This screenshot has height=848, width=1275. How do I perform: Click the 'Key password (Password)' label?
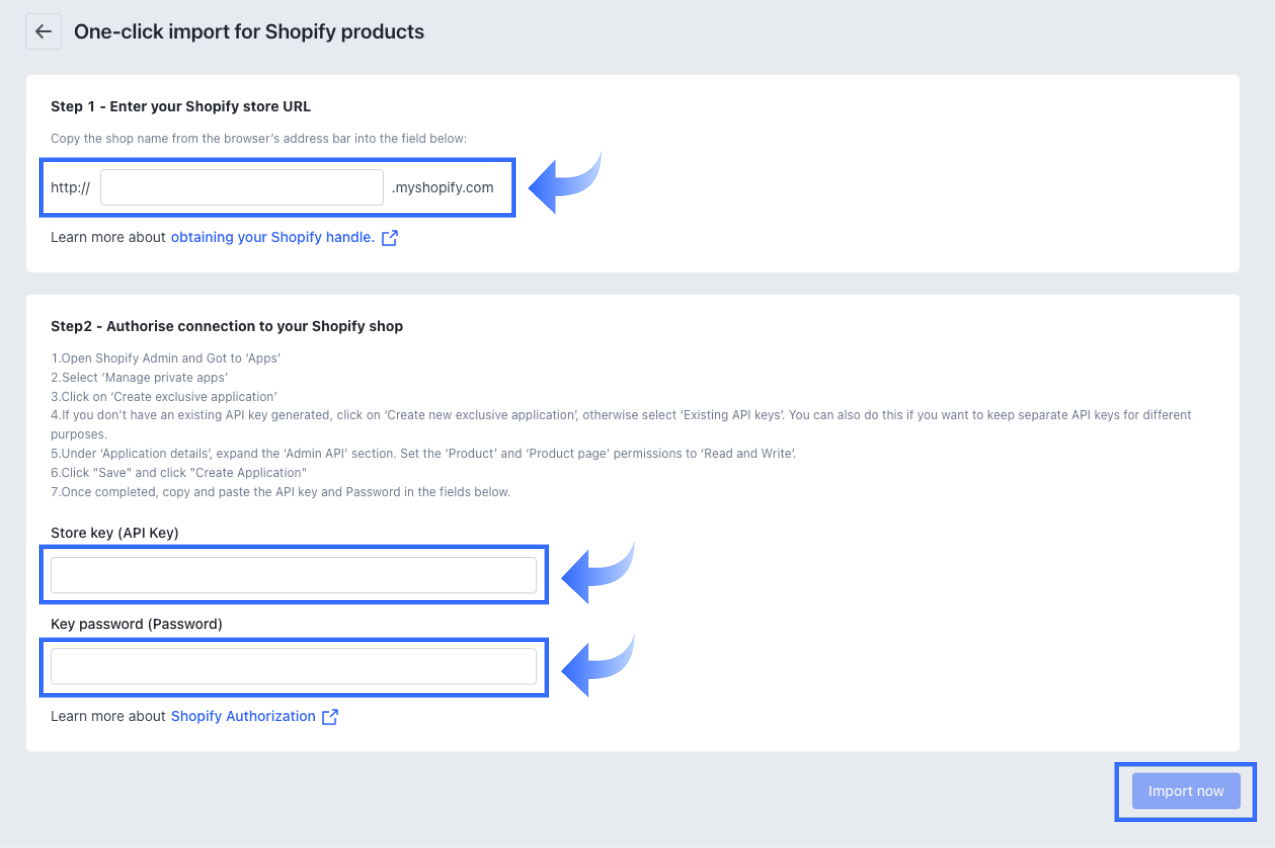tap(136, 624)
